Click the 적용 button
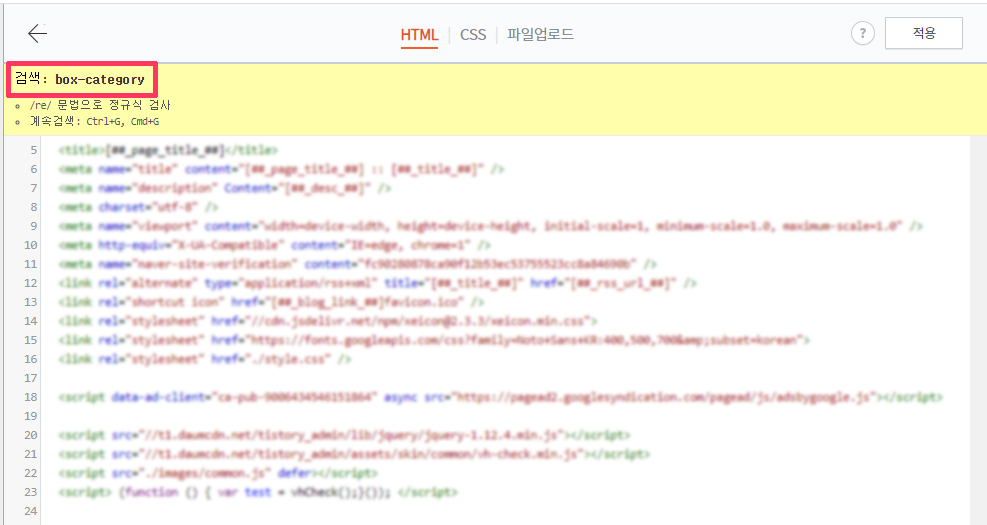Image resolution: width=987 pixels, height=525 pixels. (923, 33)
